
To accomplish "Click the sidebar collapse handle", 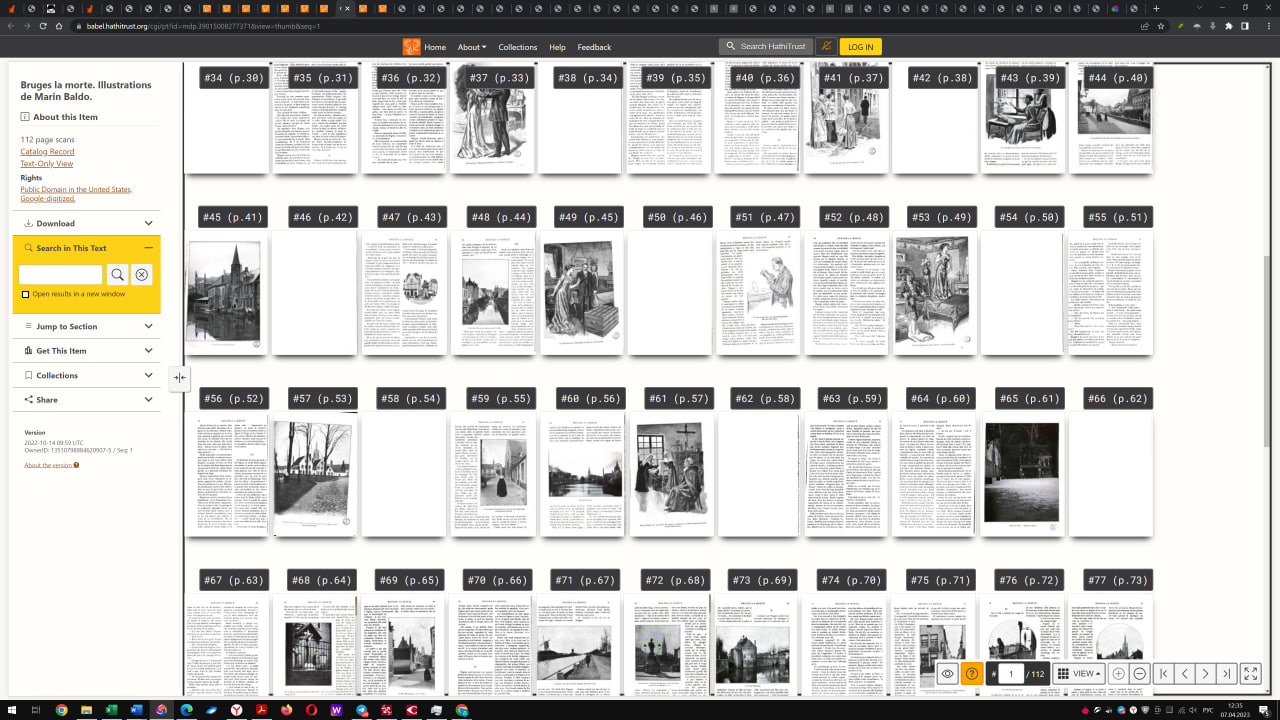I will [x=179, y=377].
